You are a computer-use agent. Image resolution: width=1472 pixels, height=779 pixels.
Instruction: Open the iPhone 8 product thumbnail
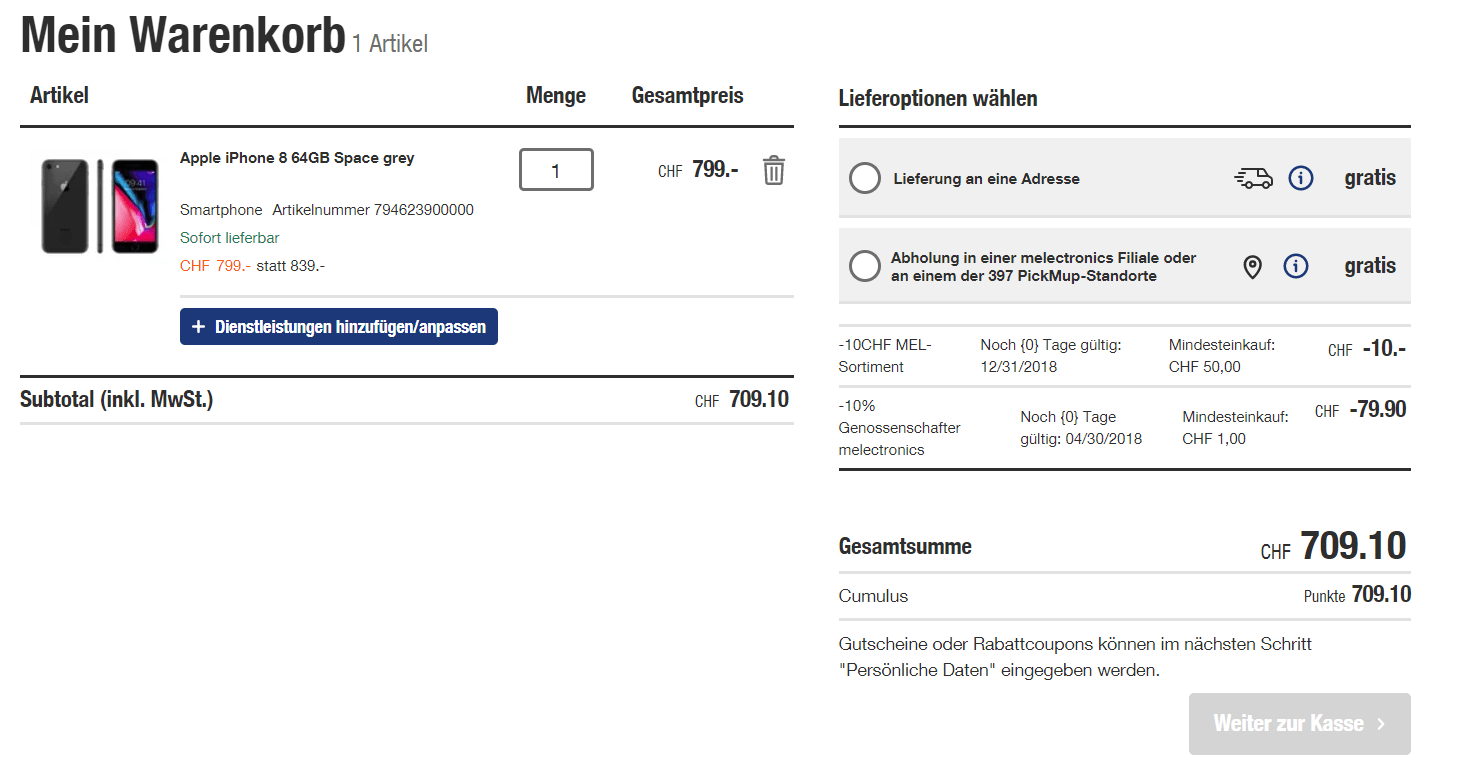100,205
